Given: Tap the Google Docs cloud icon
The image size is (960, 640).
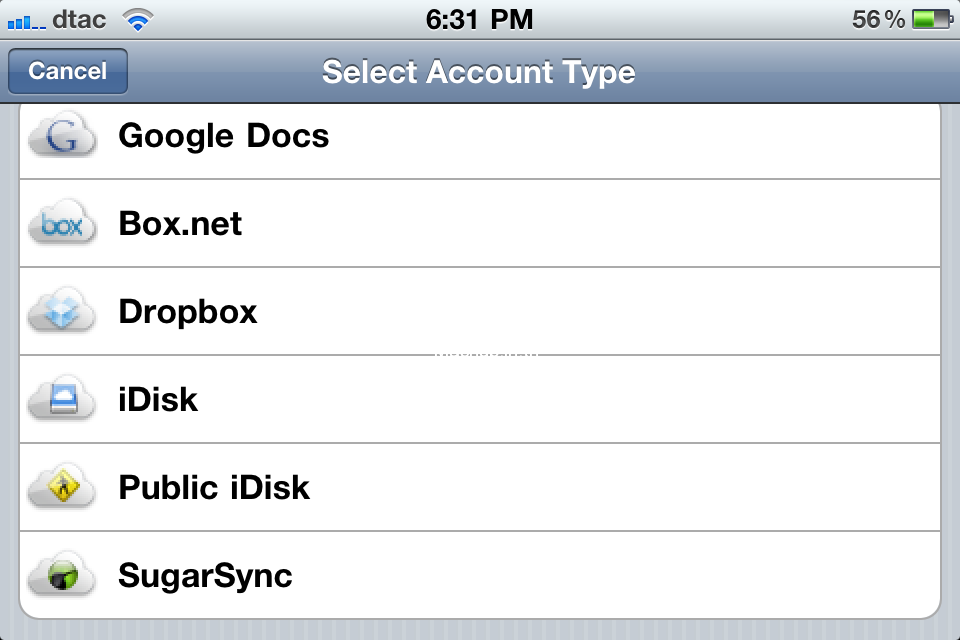Looking at the screenshot, I should point(62,137).
